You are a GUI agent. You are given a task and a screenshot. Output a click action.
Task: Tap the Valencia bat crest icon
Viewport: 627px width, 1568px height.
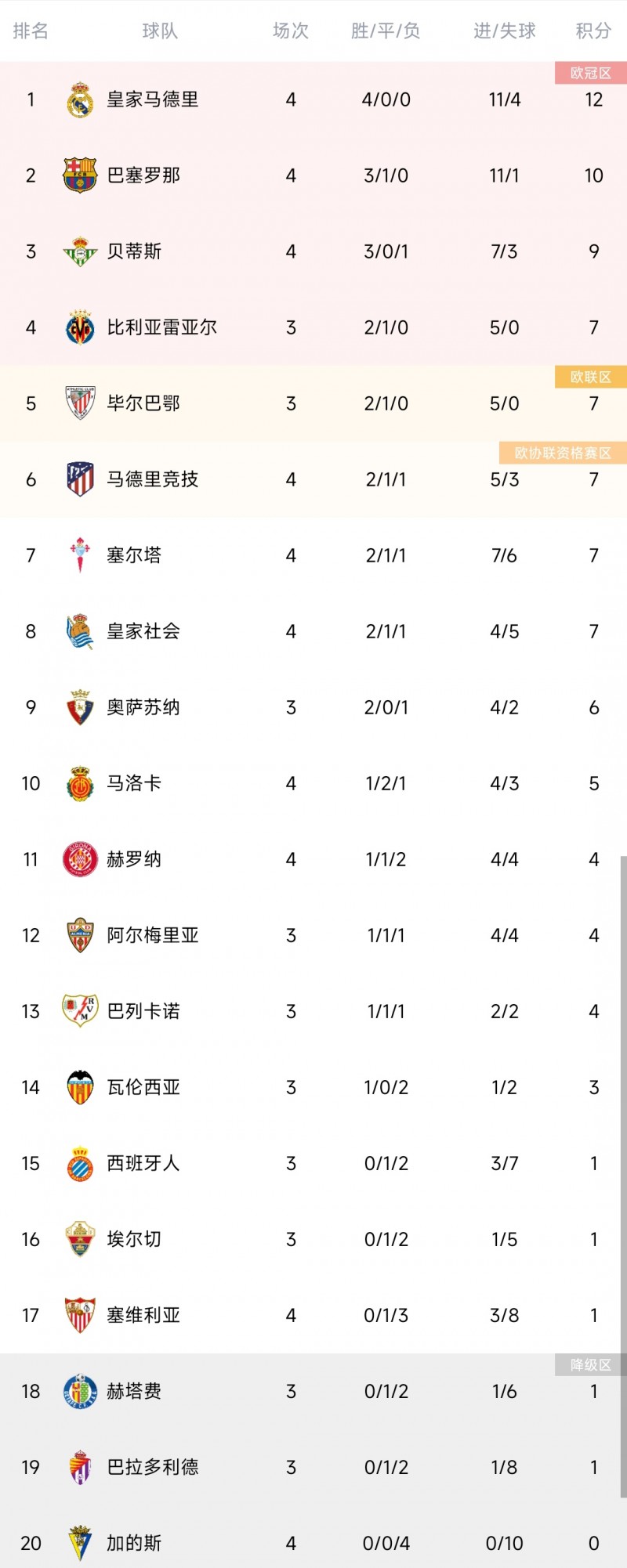click(80, 1087)
